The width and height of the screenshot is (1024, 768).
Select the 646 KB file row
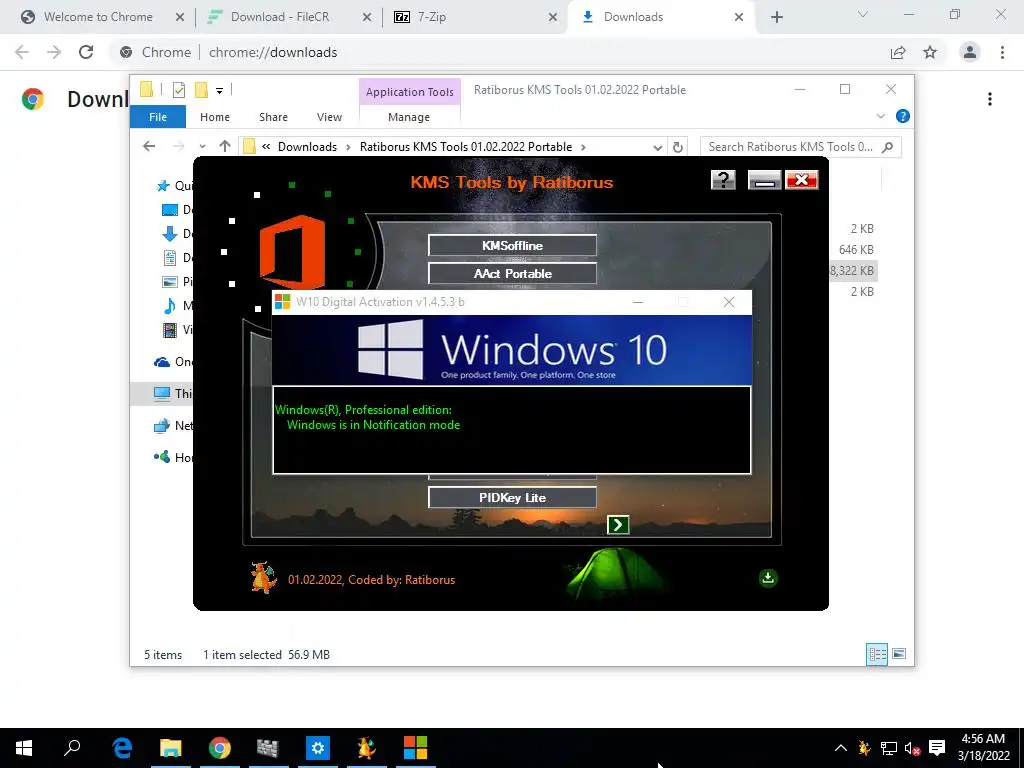pos(856,249)
